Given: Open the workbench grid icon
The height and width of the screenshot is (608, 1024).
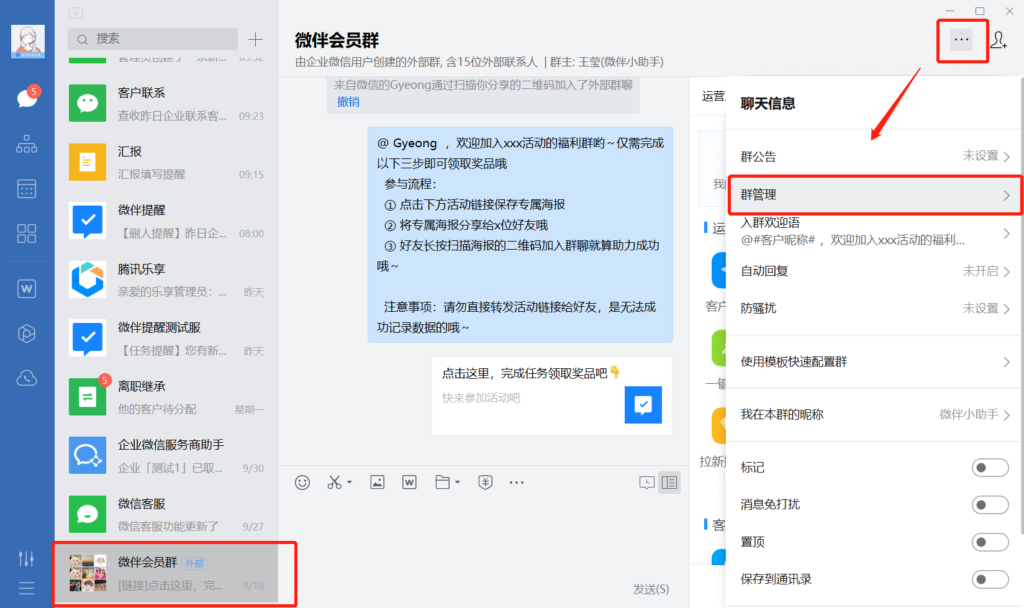Looking at the screenshot, I should (x=27, y=234).
